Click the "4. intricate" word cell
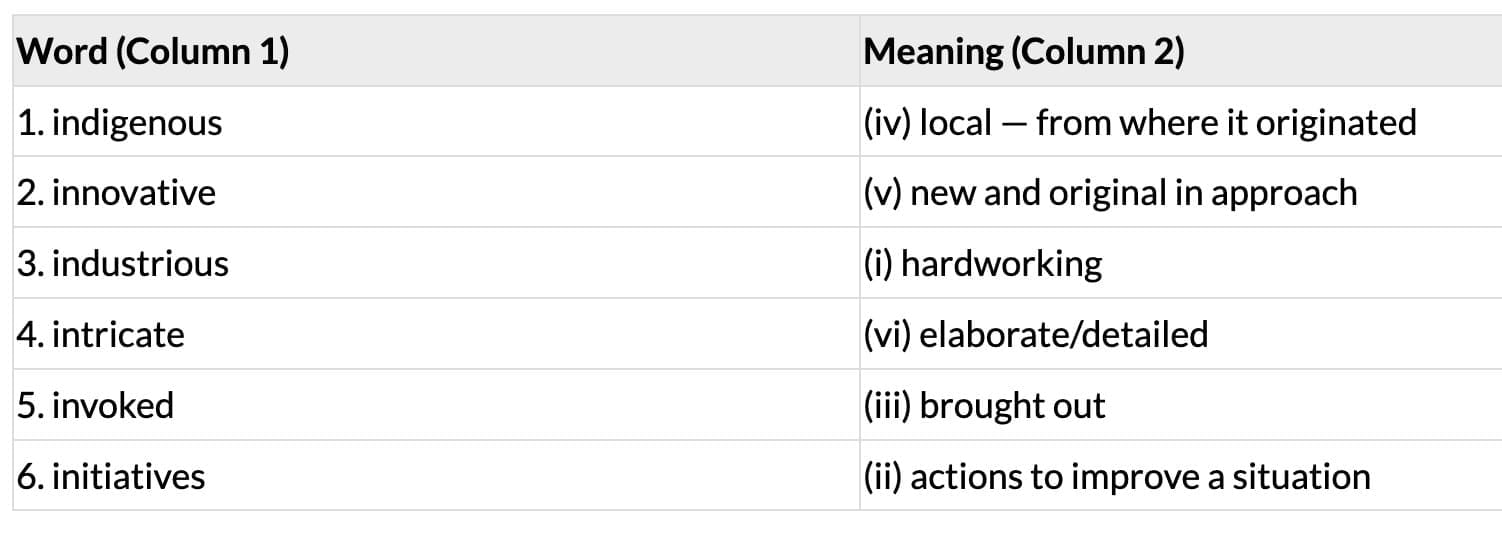The image size is (1502, 536). click(x=101, y=334)
